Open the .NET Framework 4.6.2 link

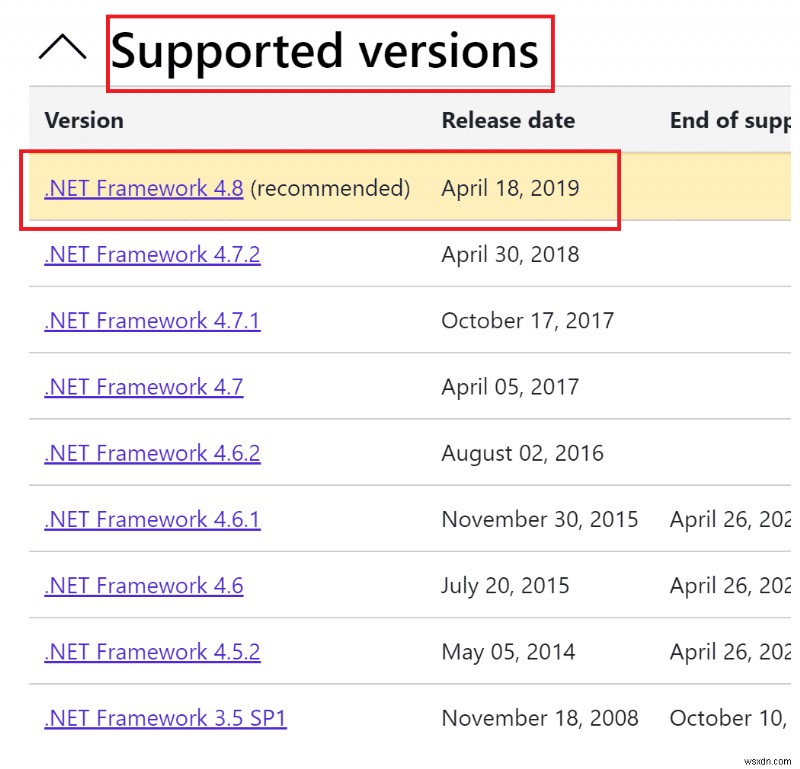pyautogui.click(x=151, y=452)
